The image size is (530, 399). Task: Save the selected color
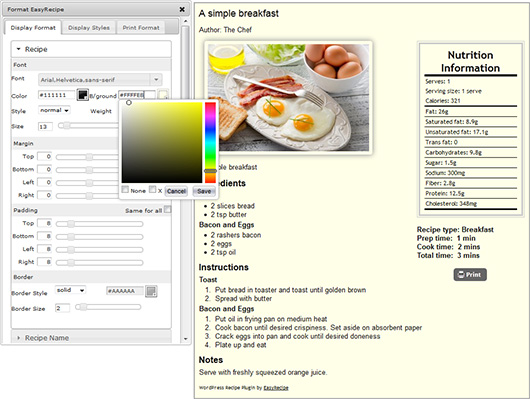(204, 191)
